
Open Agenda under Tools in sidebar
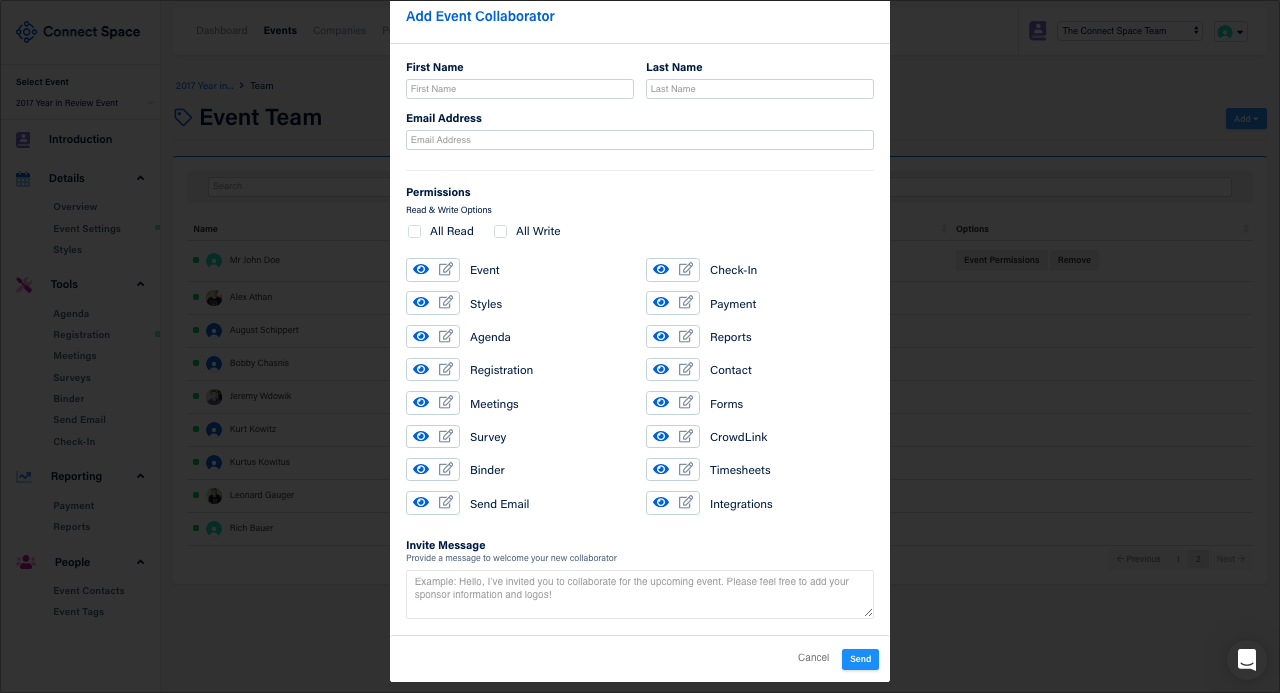[71, 314]
